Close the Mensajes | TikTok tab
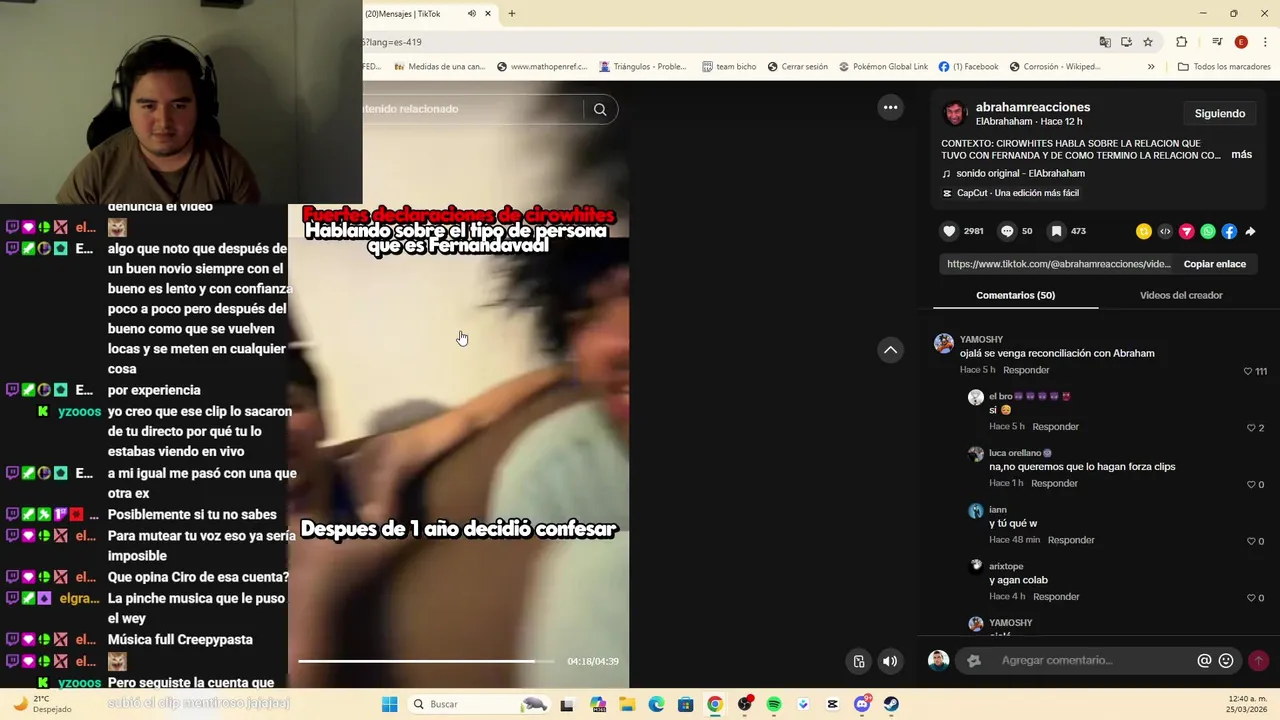The height and width of the screenshot is (720, 1280). (x=488, y=14)
